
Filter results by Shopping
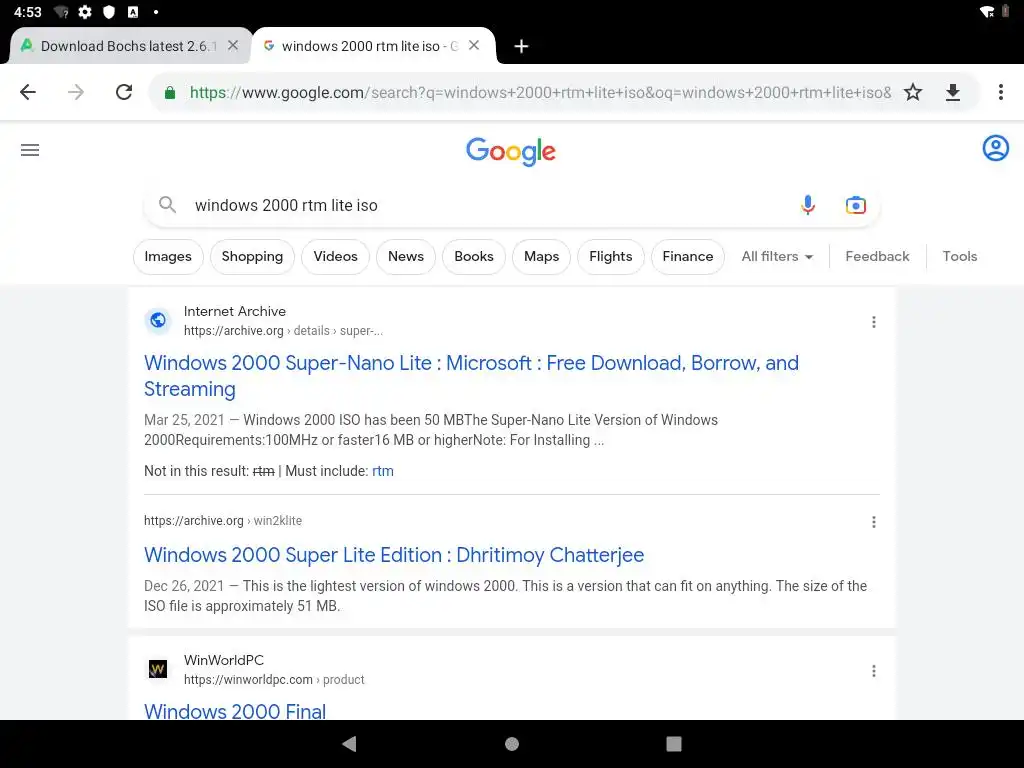[252, 257]
